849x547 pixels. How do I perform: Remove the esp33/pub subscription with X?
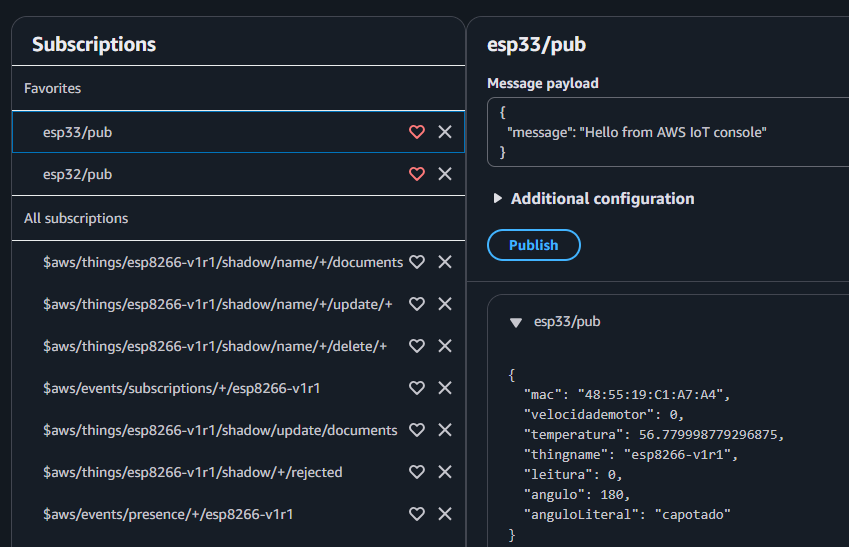click(445, 132)
